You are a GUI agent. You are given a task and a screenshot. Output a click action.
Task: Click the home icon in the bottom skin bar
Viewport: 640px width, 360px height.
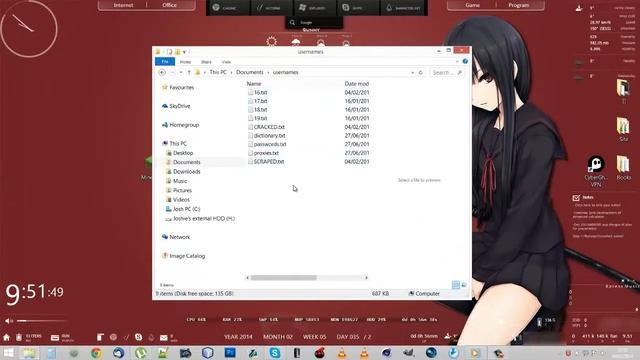6,337
